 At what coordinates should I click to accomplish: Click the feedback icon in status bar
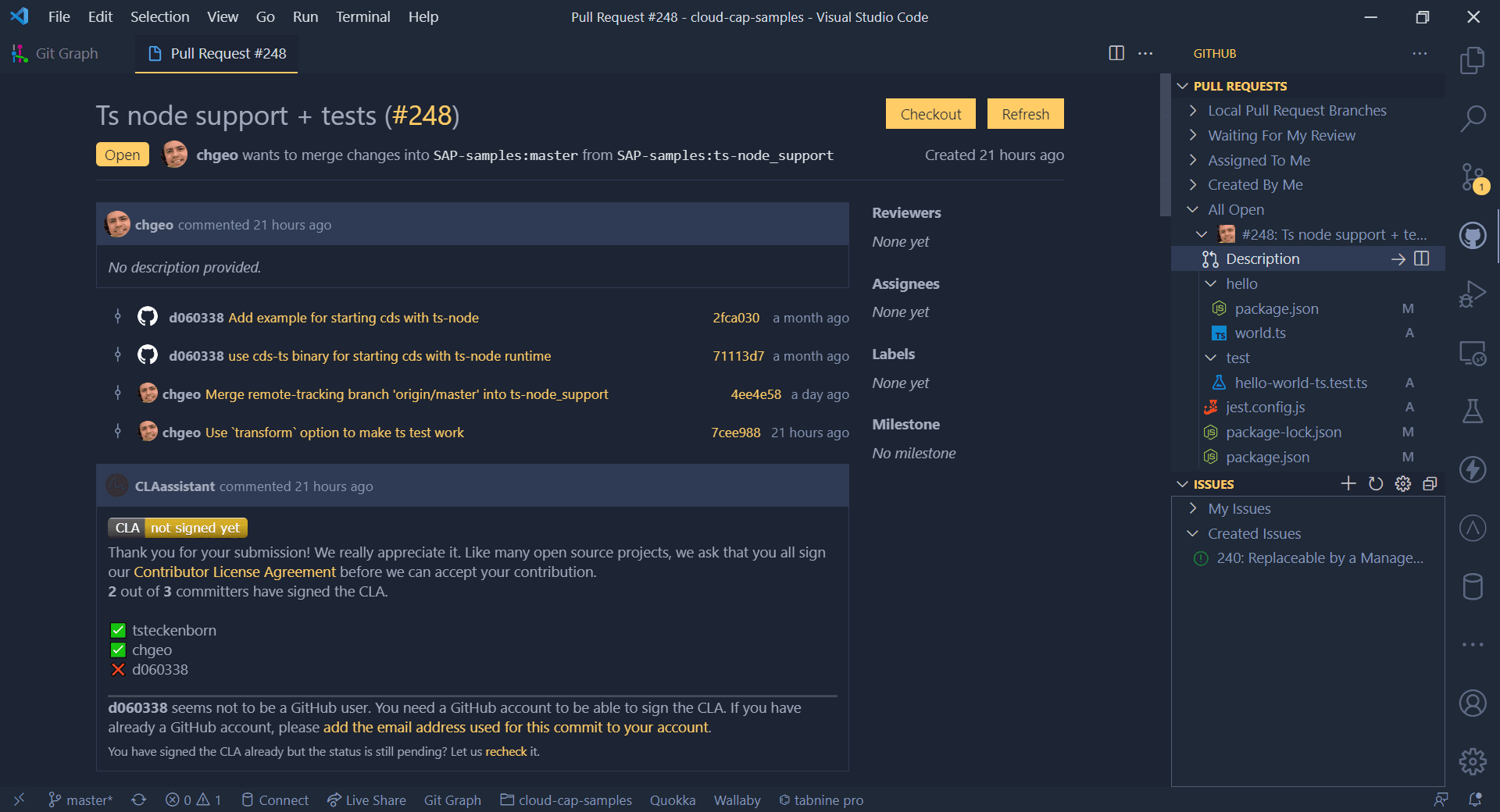(x=1441, y=800)
